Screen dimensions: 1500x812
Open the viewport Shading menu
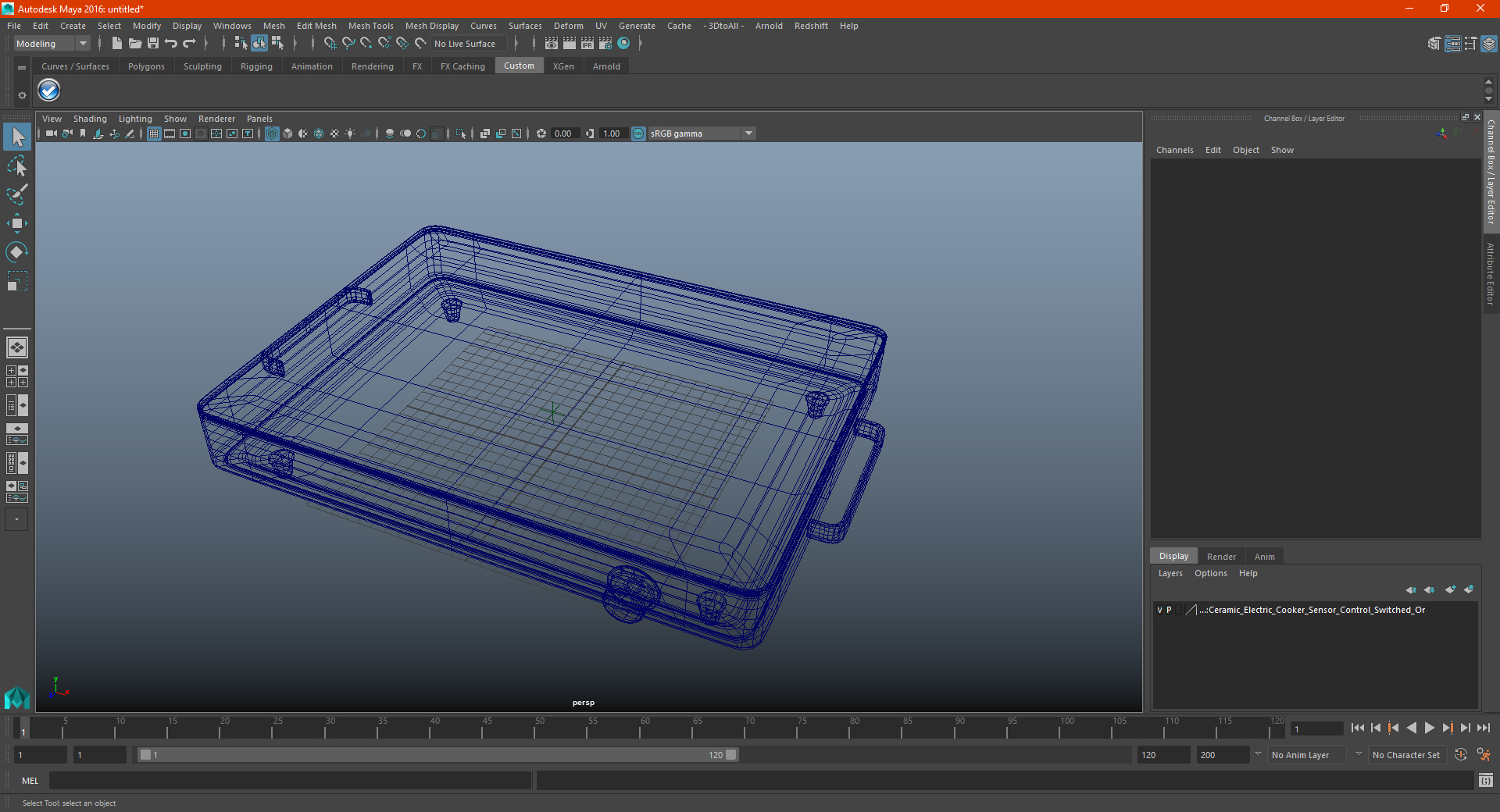(x=90, y=119)
